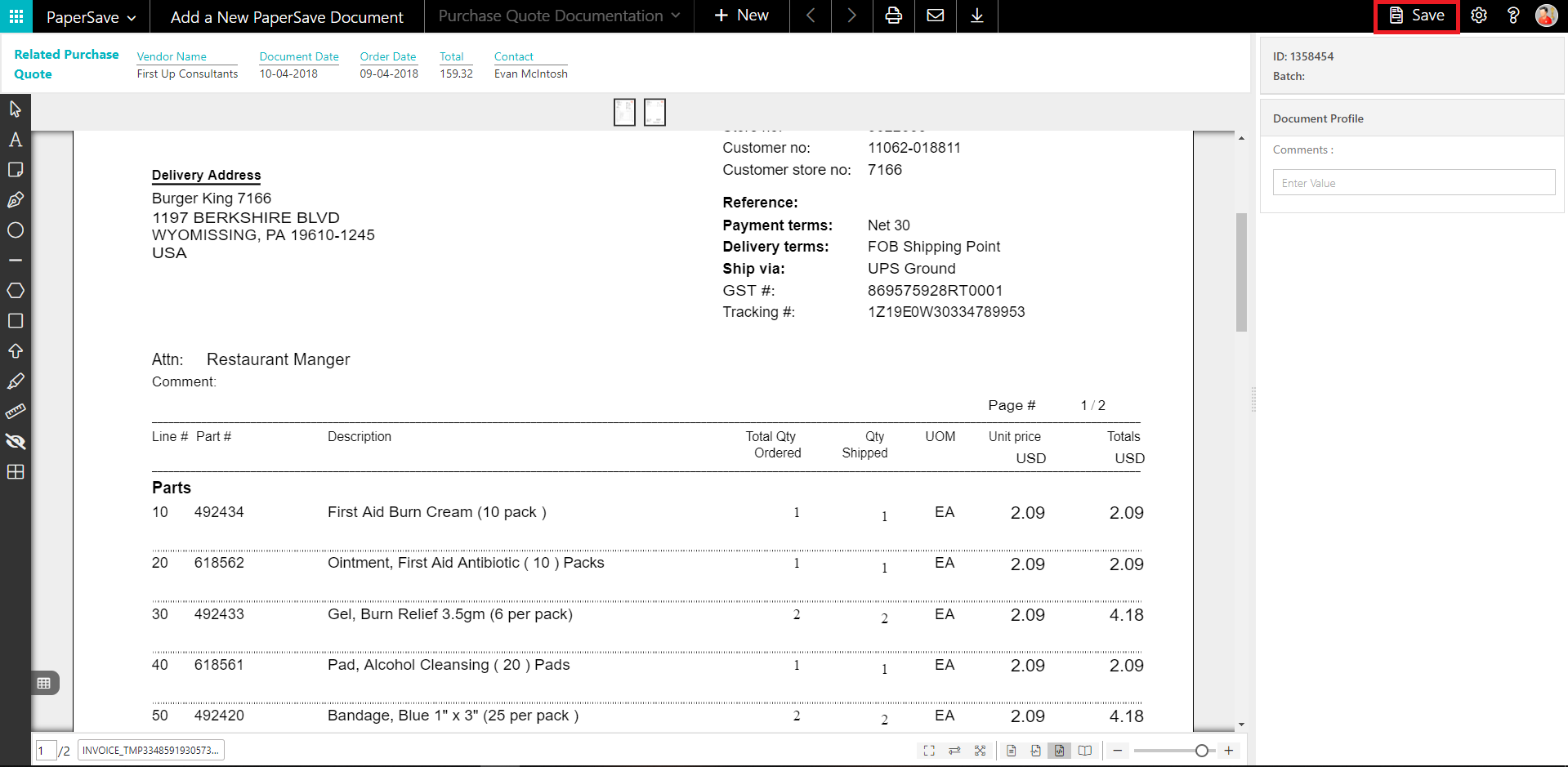
Task: Click the New menu item
Action: (x=741, y=16)
